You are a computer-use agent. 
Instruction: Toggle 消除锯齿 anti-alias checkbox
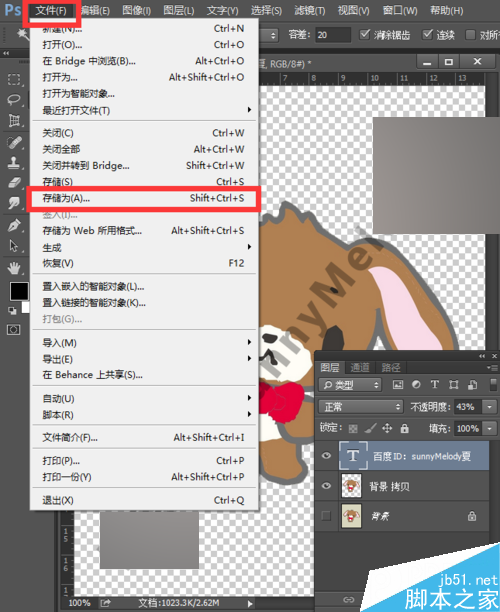point(365,34)
